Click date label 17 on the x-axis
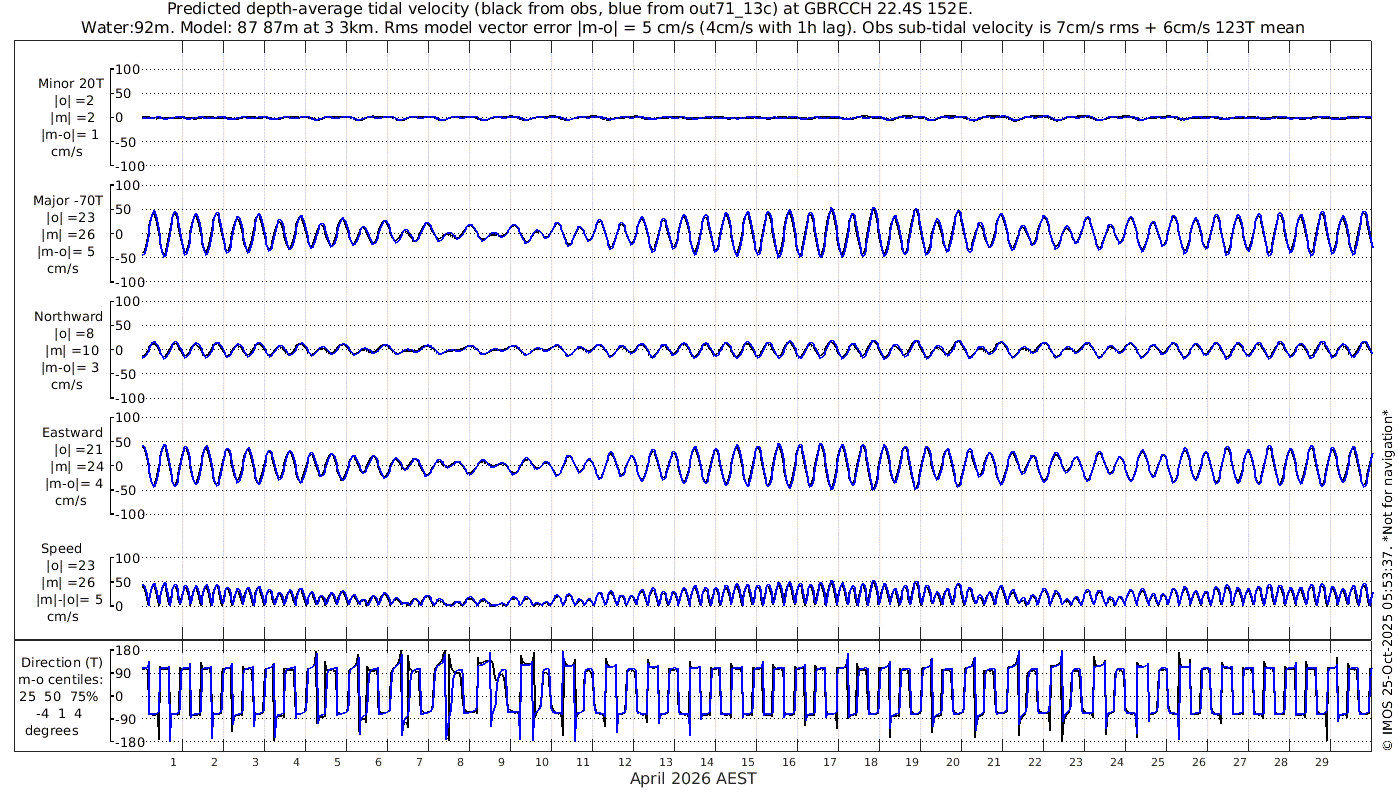Image resolution: width=1400 pixels, height=800 pixels. pos(829,762)
